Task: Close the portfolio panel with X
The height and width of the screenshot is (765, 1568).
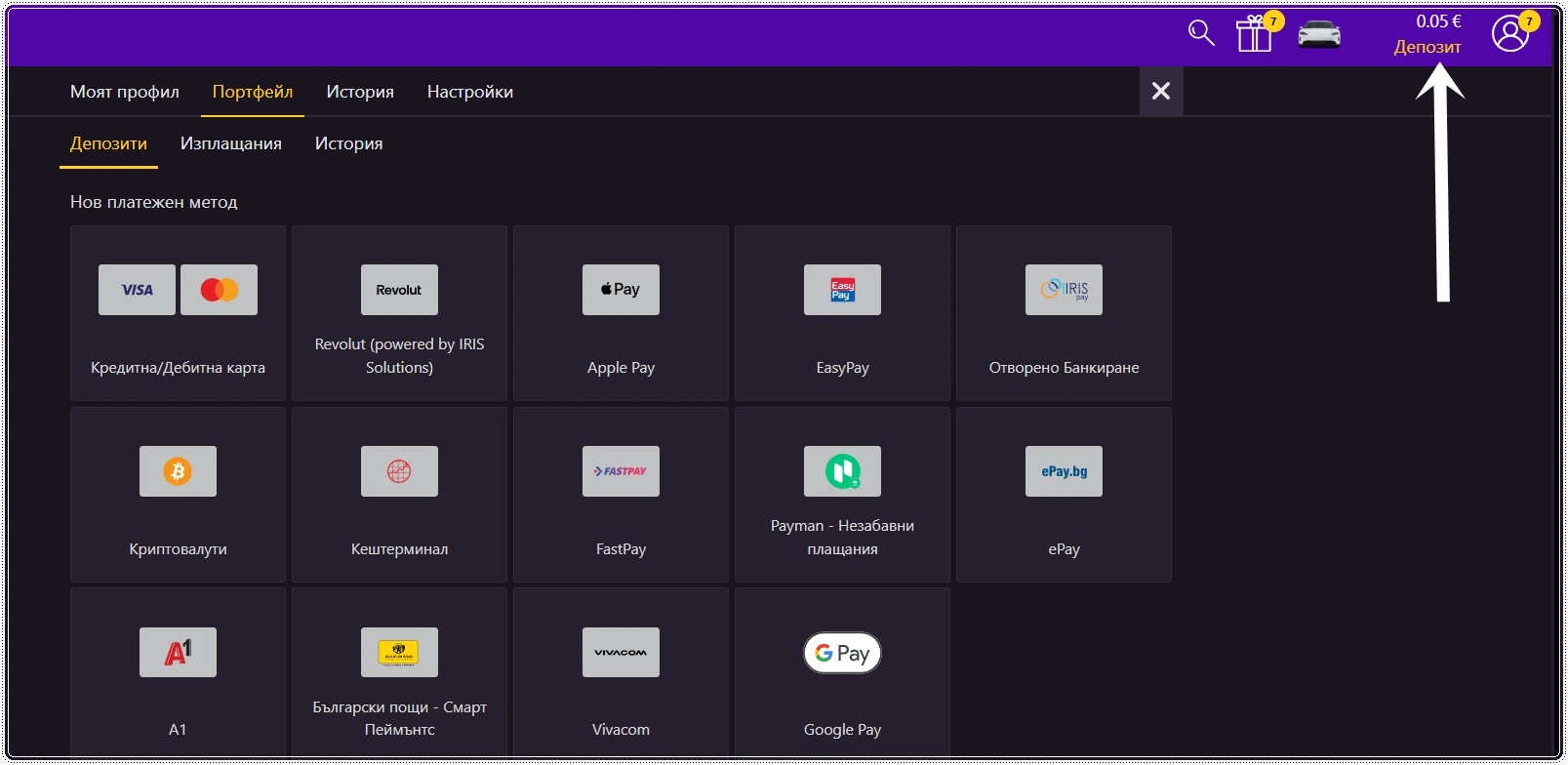Action: [x=1161, y=91]
